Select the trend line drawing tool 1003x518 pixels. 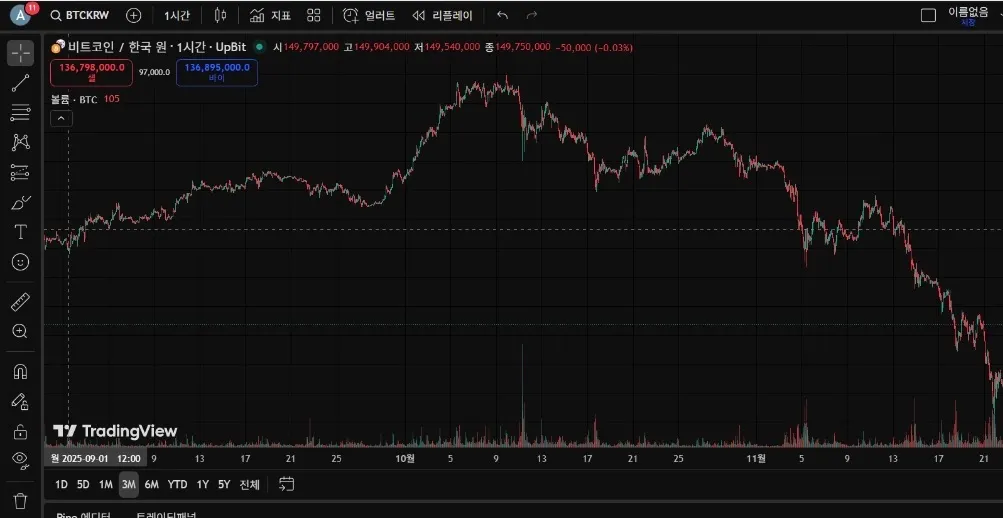click(20, 83)
